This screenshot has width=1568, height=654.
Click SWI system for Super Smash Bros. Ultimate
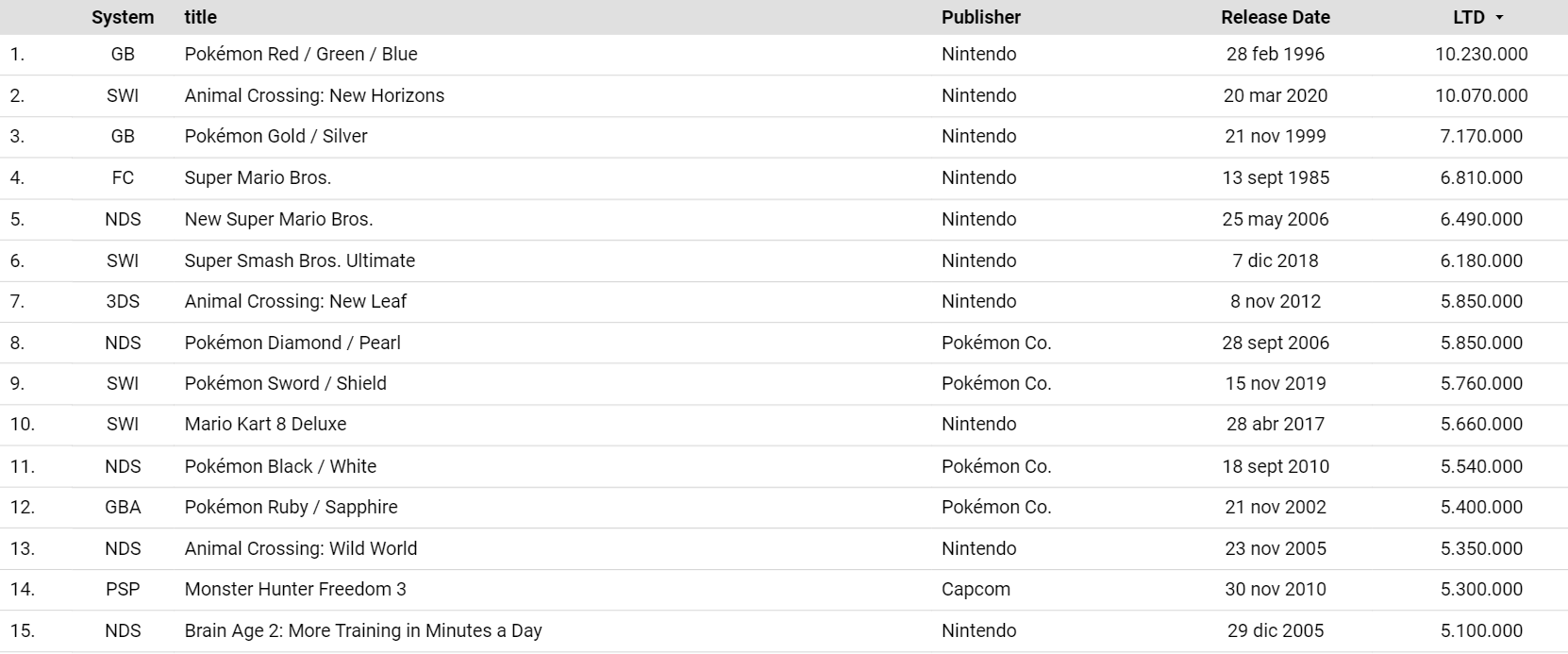(x=123, y=260)
